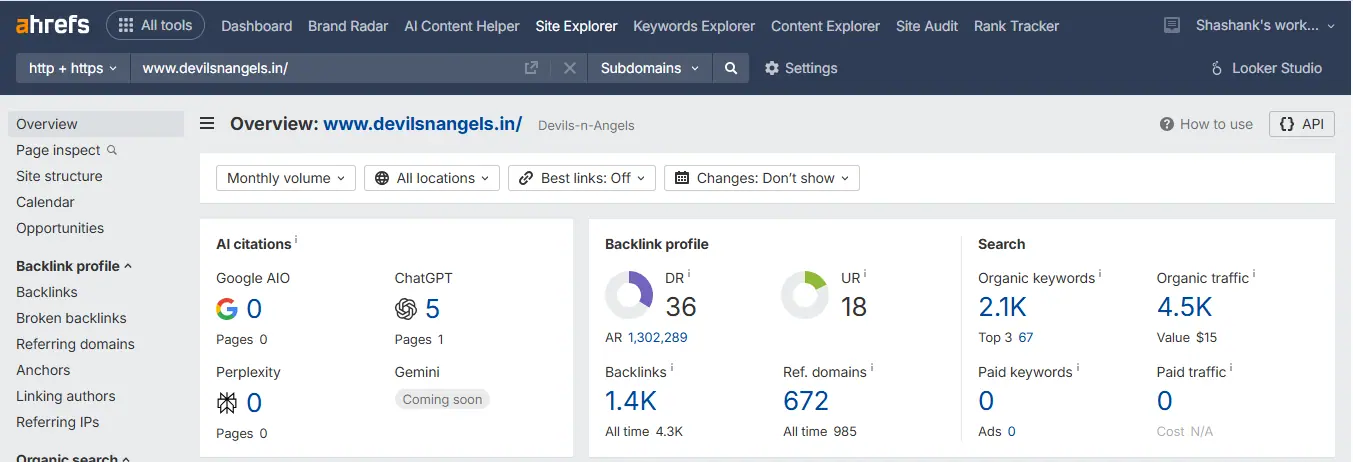Open the Best links: Off filter
The width and height of the screenshot is (1353, 462).
point(582,178)
